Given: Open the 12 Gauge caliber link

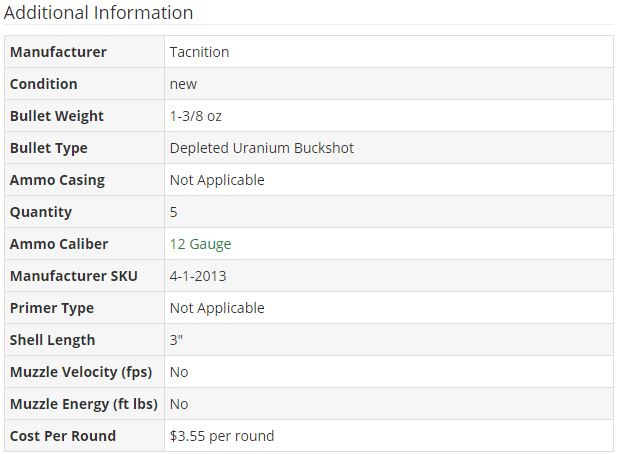Looking at the screenshot, I should click(200, 244).
